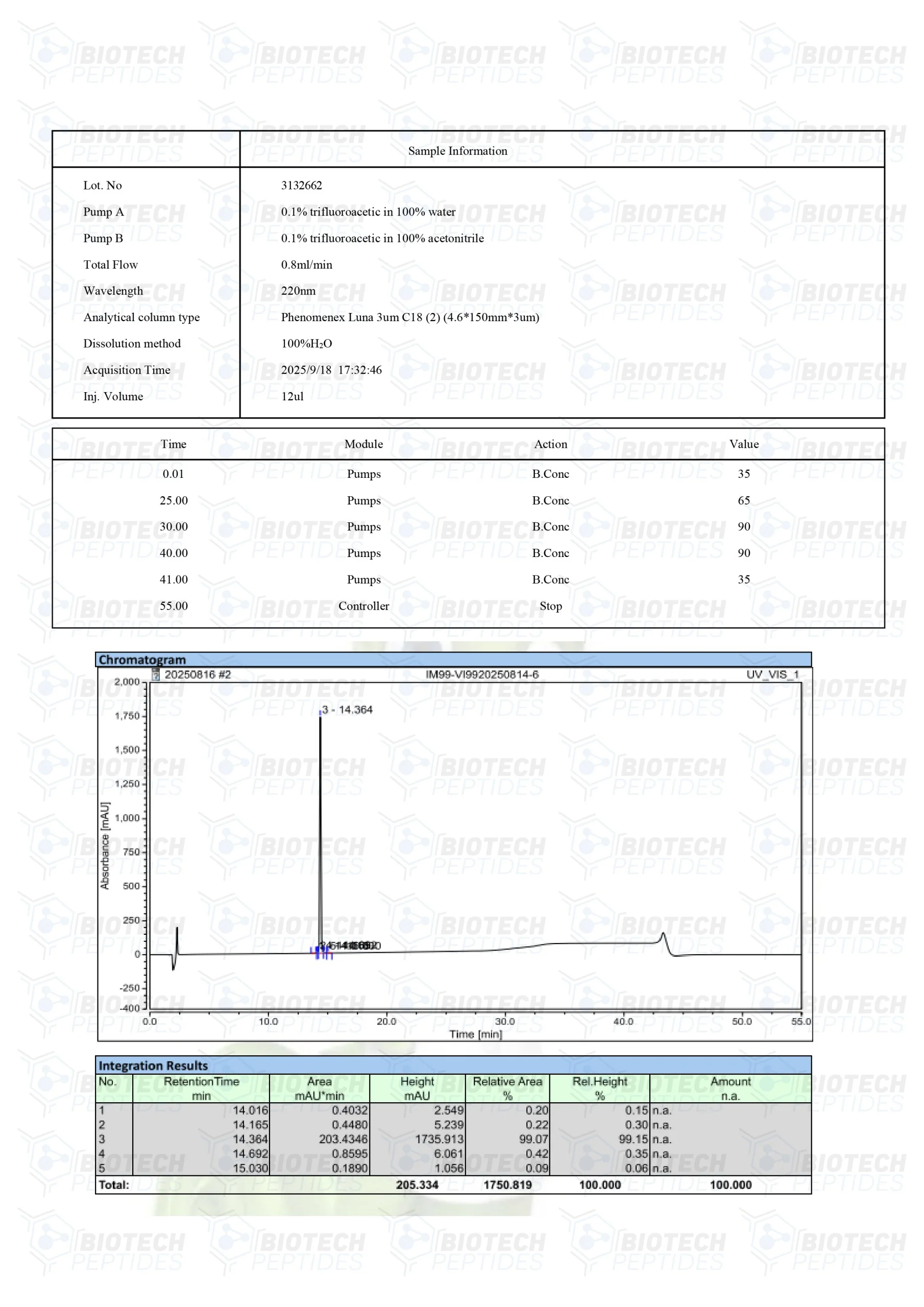The image size is (924, 1307).
Task: Click the IM99-VI9920250814-6 sample name
Action: click(481, 674)
